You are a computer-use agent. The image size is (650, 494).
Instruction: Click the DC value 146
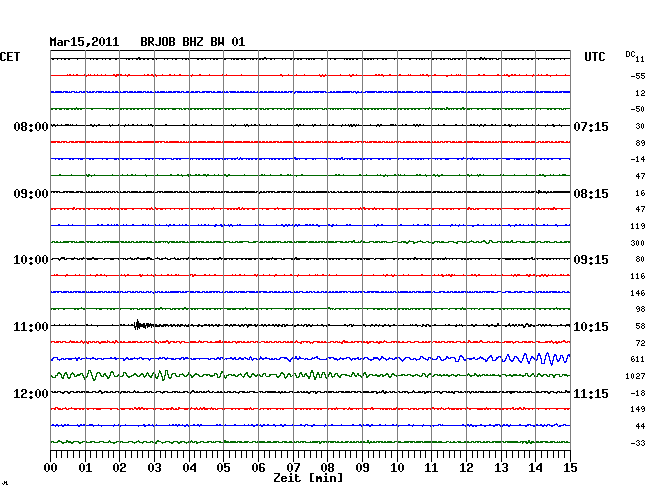[x=638, y=293]
